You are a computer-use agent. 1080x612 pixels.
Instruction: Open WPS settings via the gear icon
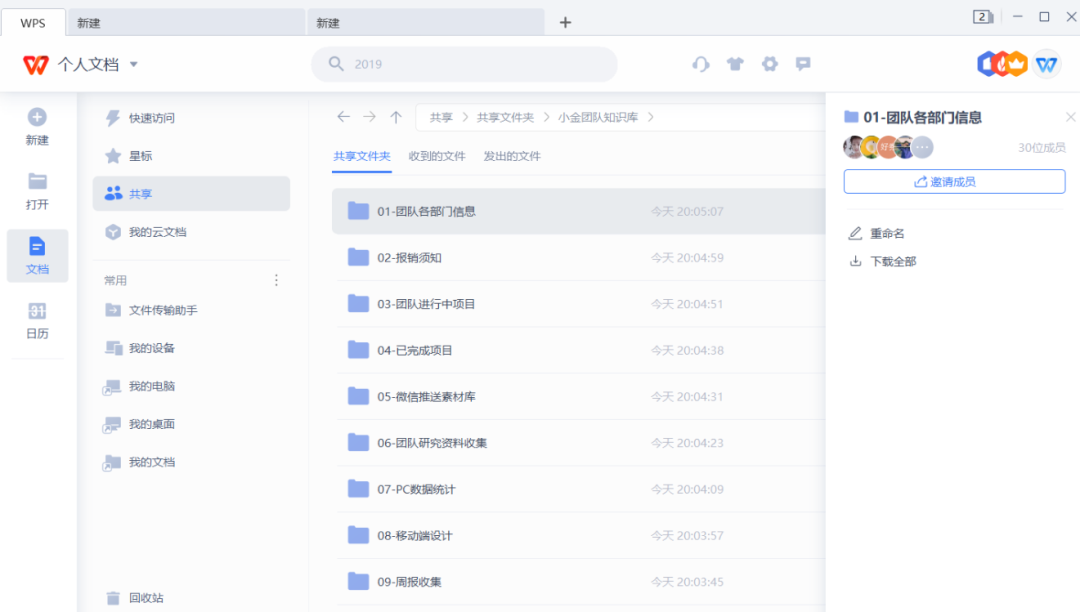click(x=769, y=63)
